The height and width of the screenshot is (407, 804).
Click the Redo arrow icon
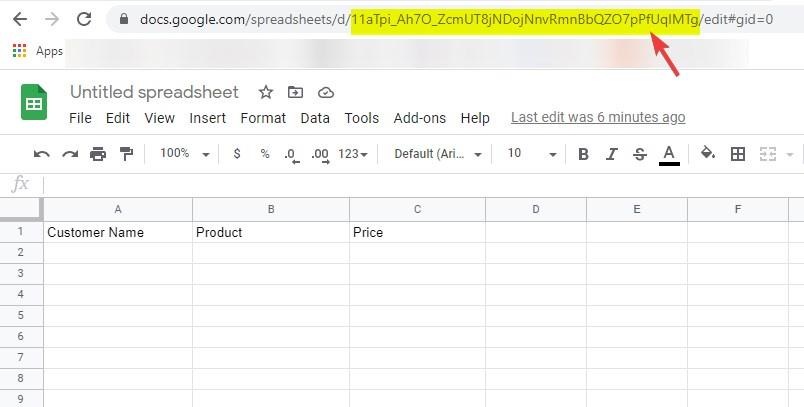tap(70, 154)
